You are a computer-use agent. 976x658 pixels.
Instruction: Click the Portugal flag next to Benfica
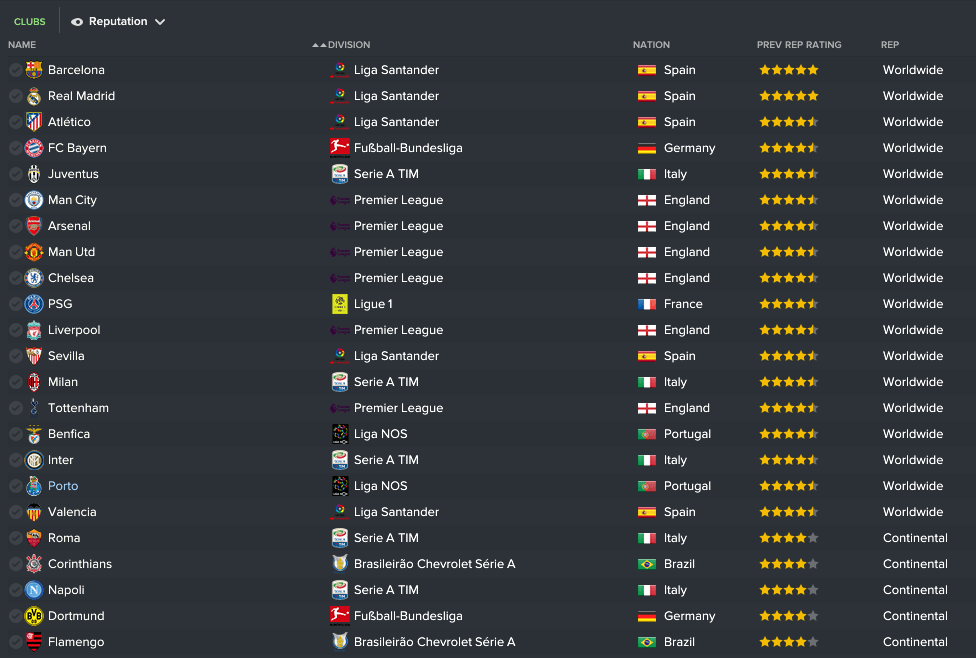point(647,434)
